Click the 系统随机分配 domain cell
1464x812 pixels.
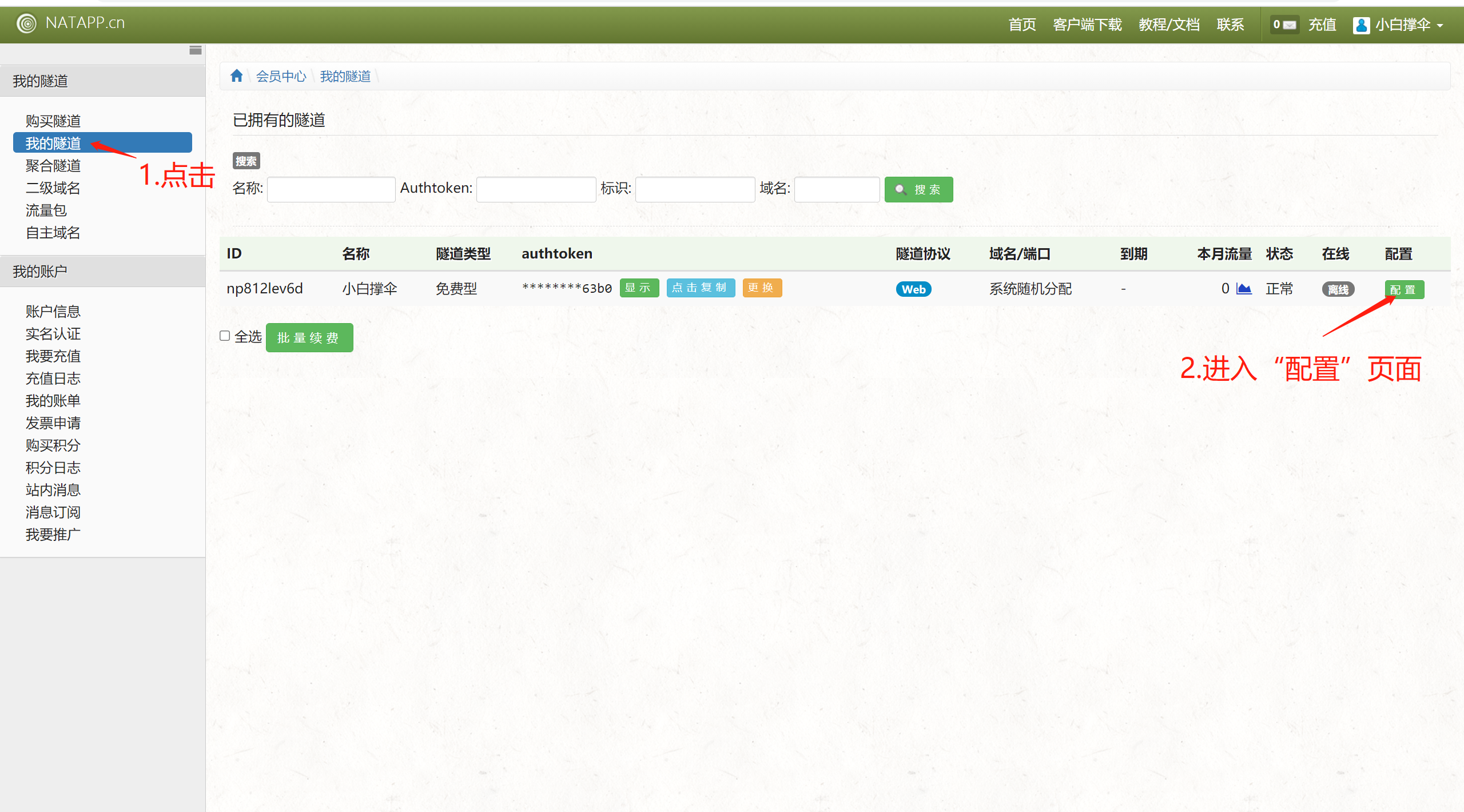(1031, 289)
